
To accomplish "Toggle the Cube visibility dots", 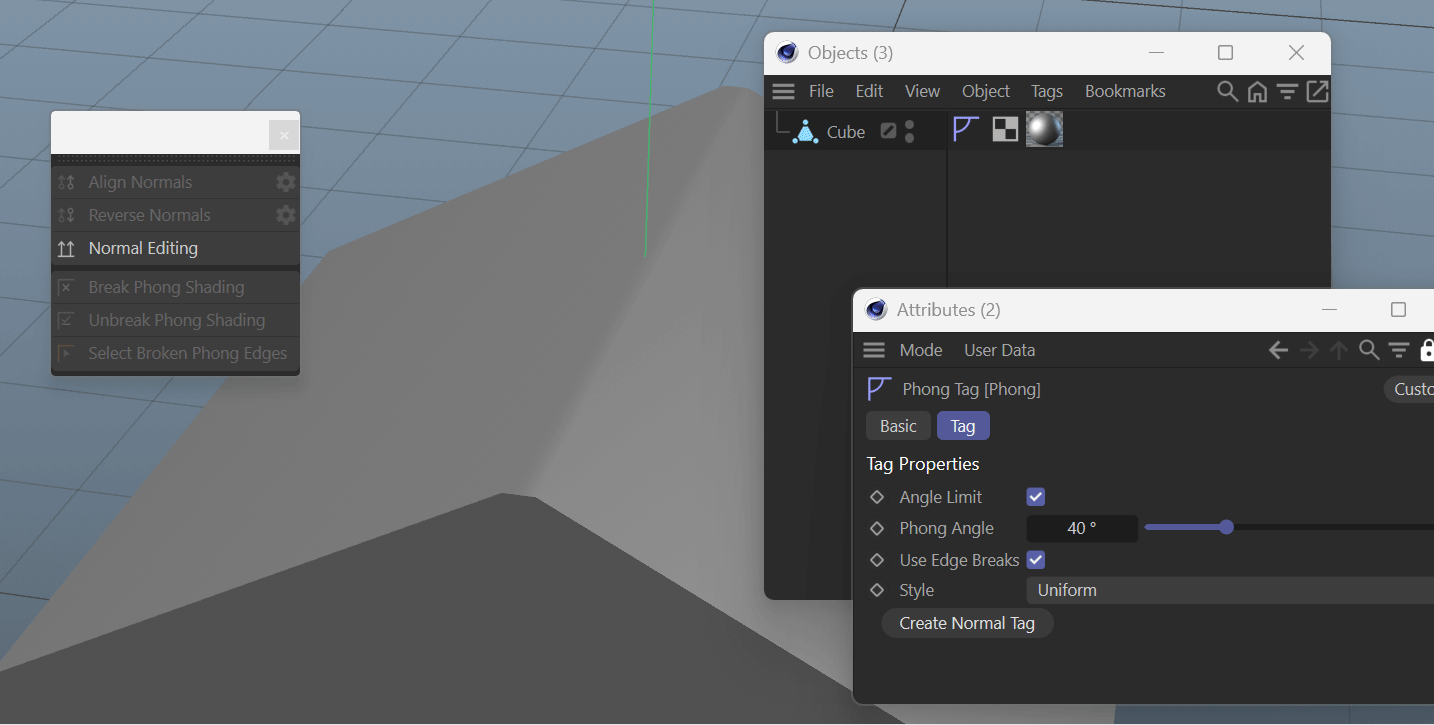I will (909, 131).
